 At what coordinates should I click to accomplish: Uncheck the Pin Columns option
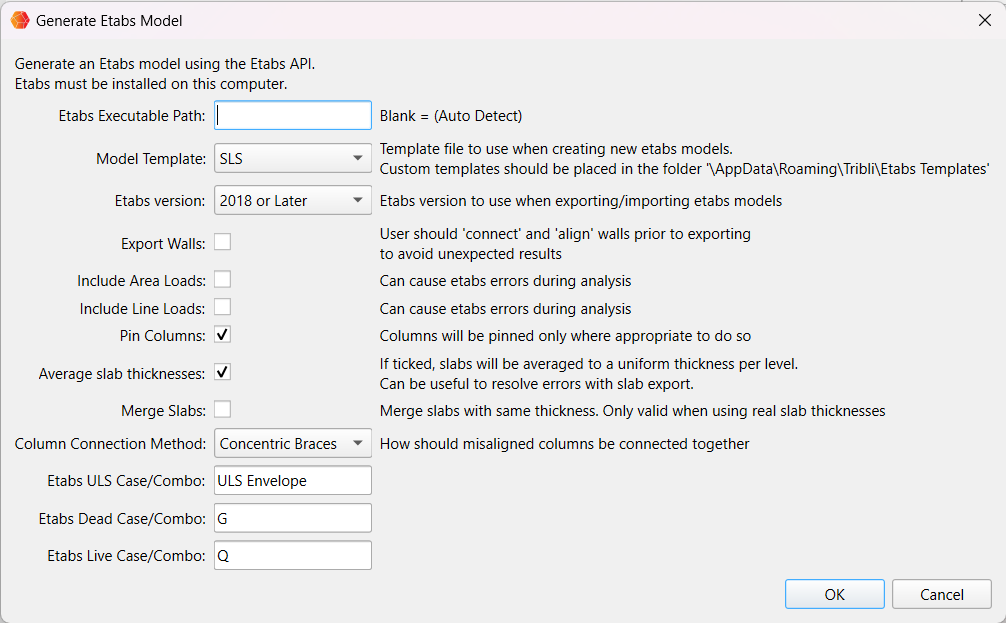(x=223, y=335)
